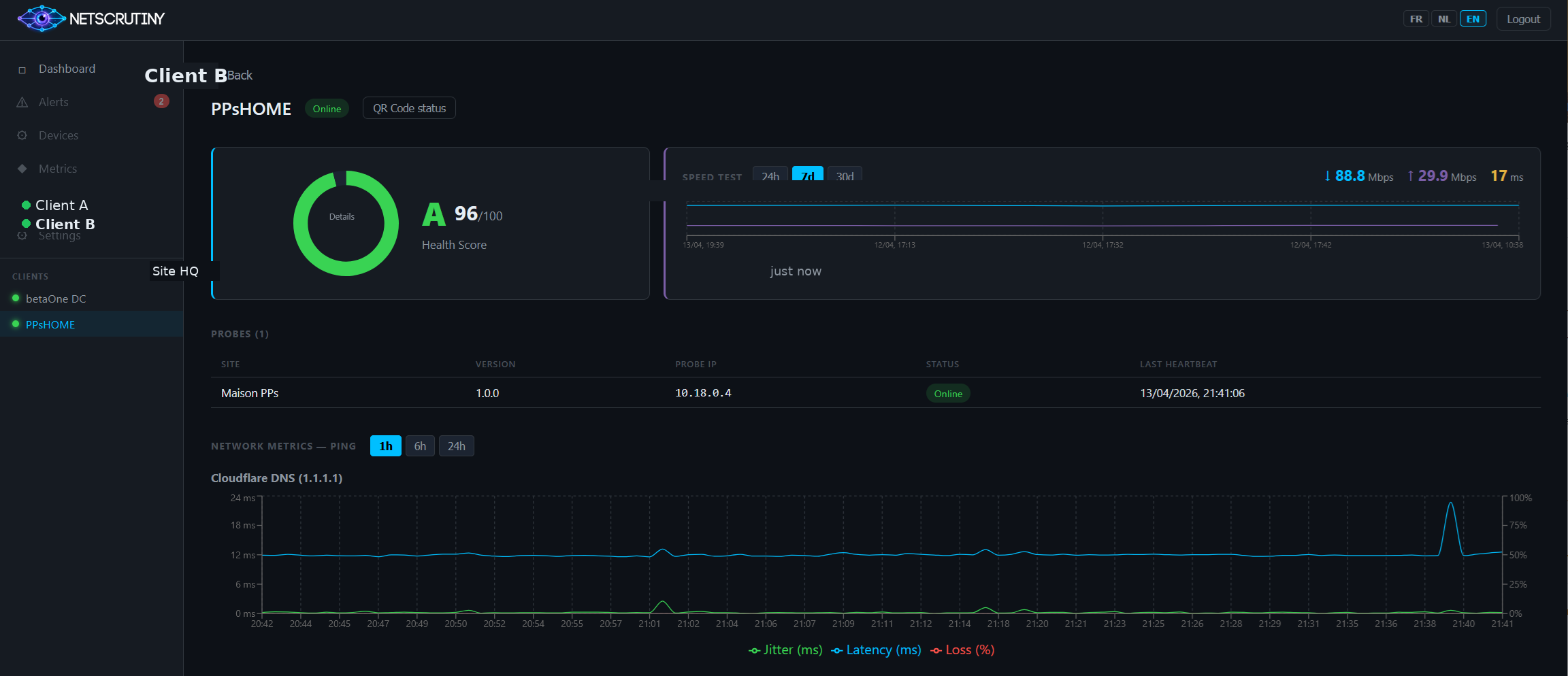Click the green status dot beside PPsHOME

(x=14, y=324)
